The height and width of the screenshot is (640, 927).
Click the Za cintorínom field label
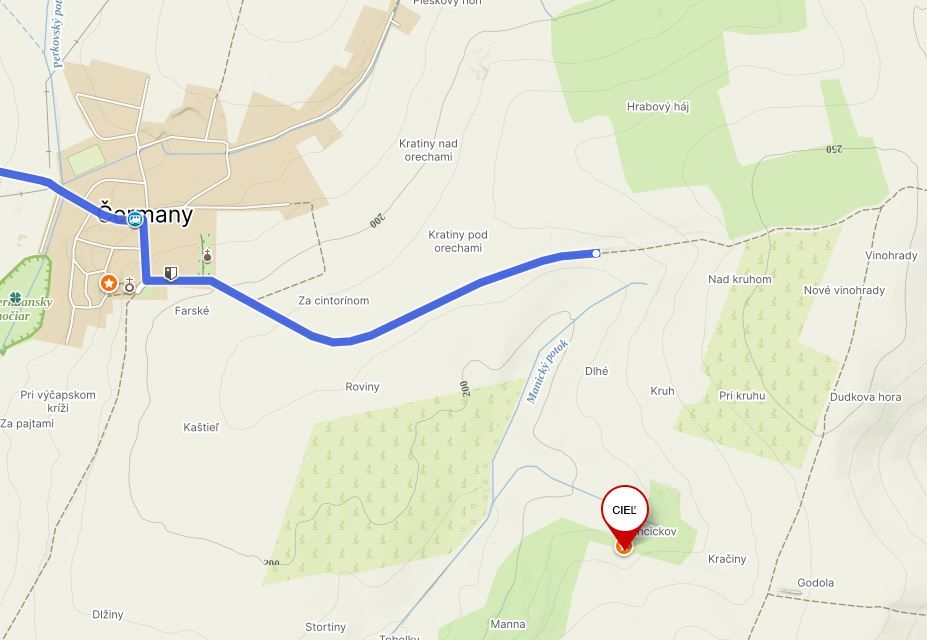tap(333, 300)
